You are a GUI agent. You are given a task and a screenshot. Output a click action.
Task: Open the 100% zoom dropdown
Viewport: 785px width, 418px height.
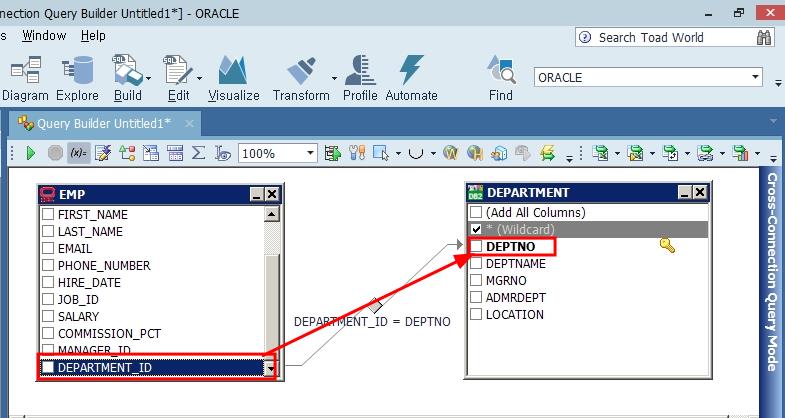310,153
